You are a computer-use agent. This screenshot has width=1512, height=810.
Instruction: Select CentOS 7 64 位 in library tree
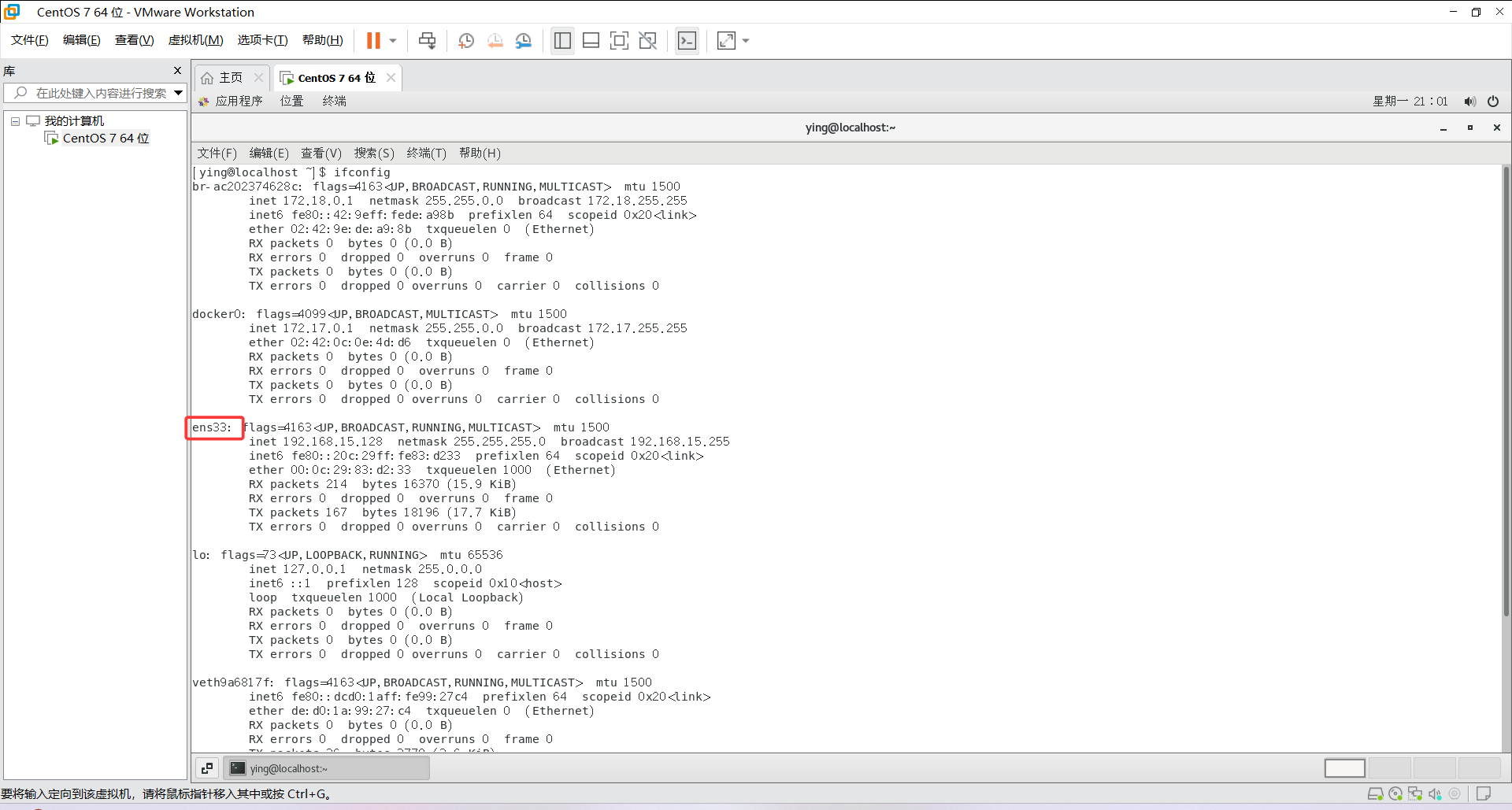pyautogui.click(x=106, y=139)
